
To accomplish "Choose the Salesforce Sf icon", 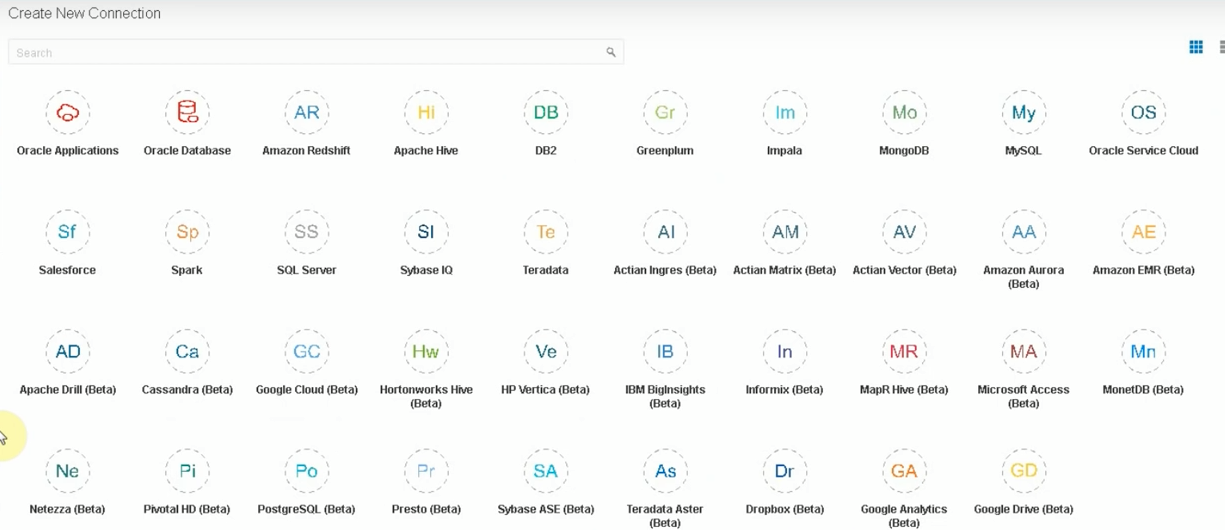I will click(67, 232).
